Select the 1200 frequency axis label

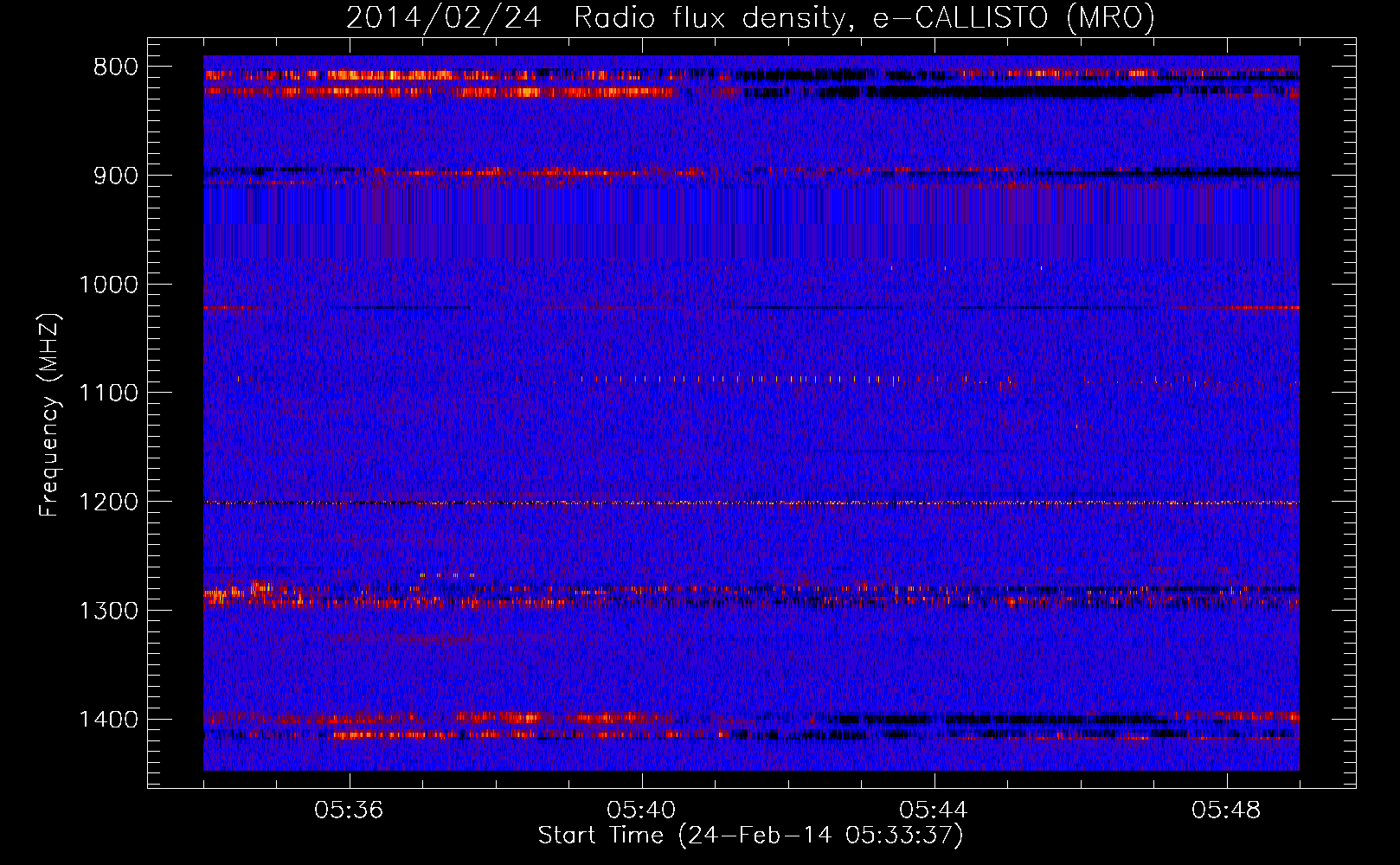(108, 502)
